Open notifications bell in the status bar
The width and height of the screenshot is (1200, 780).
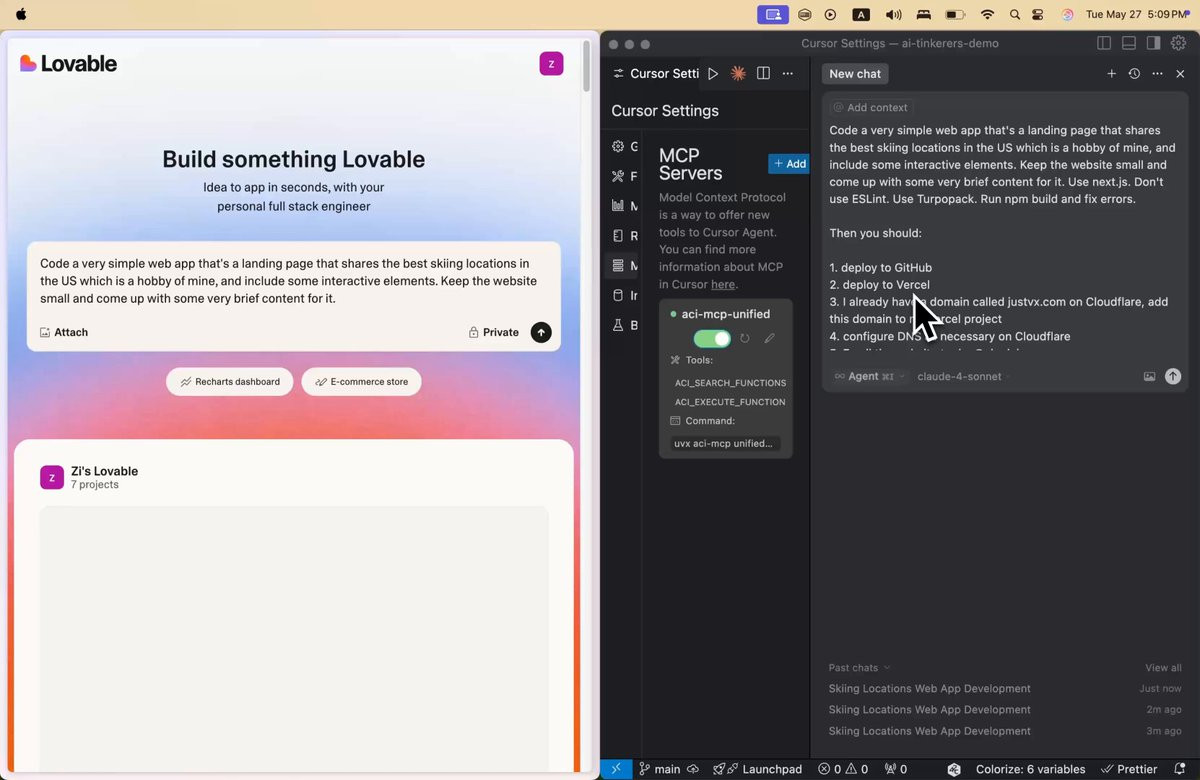pyautogui.click(x=1180, y=769)
